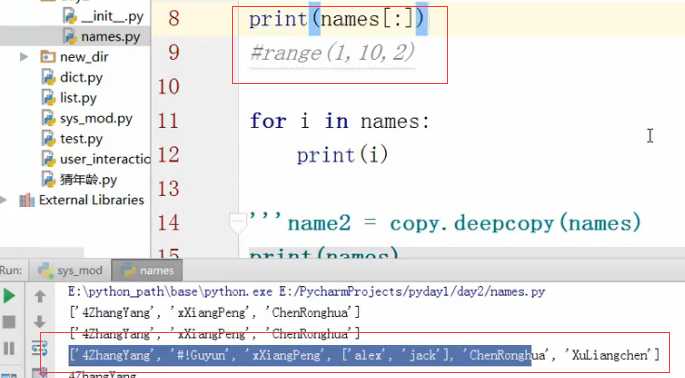Click line number 9 in the gutter
Screen dimensions: 685x378
(174, 52)
